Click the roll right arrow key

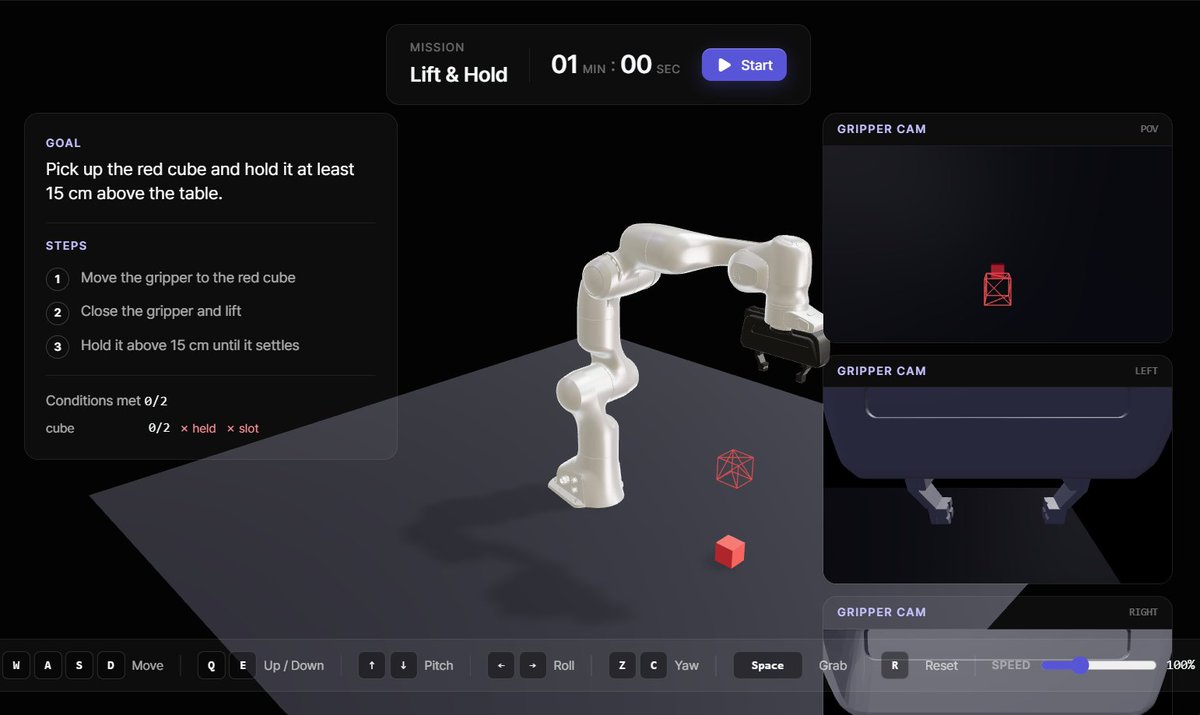[533, 665]
